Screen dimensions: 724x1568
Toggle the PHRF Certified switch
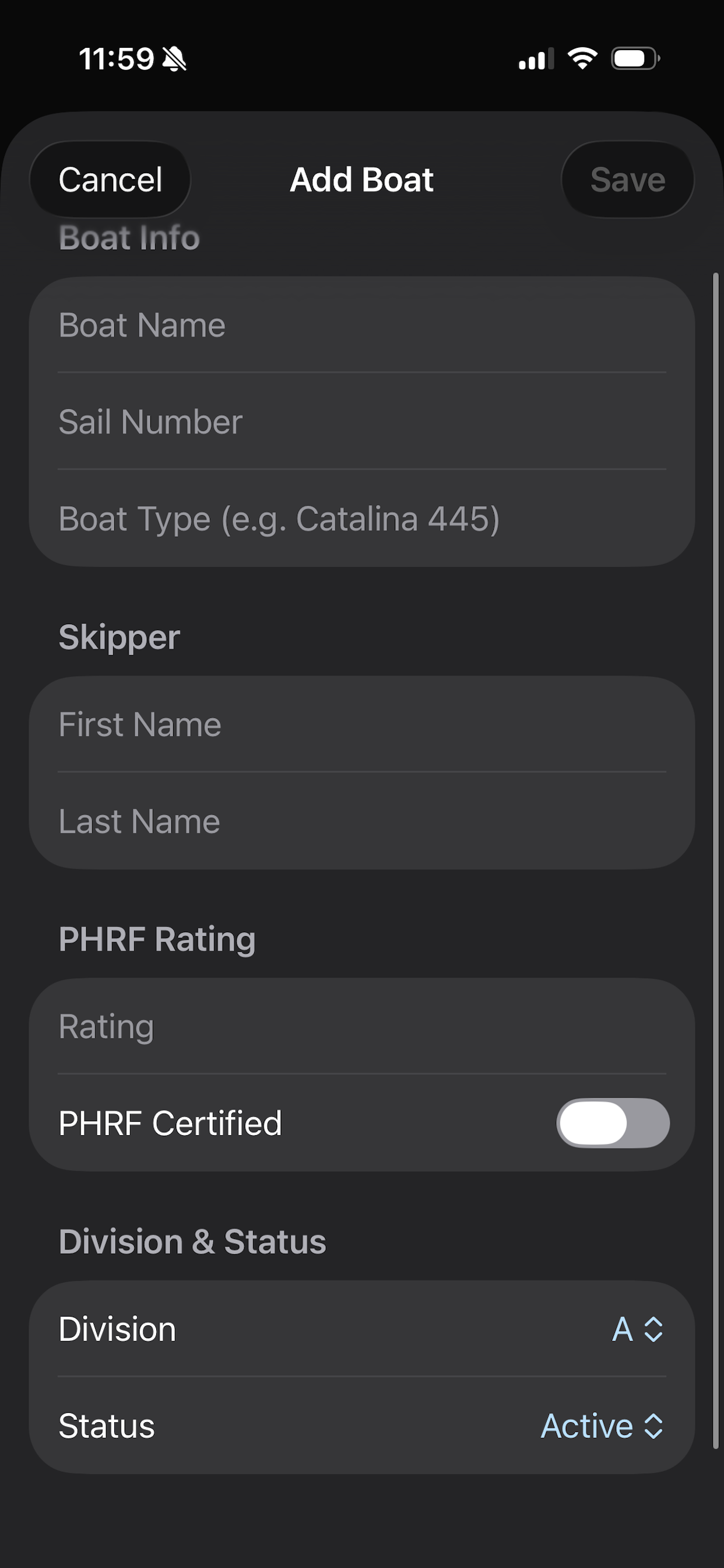click(x=613, y=1122)
